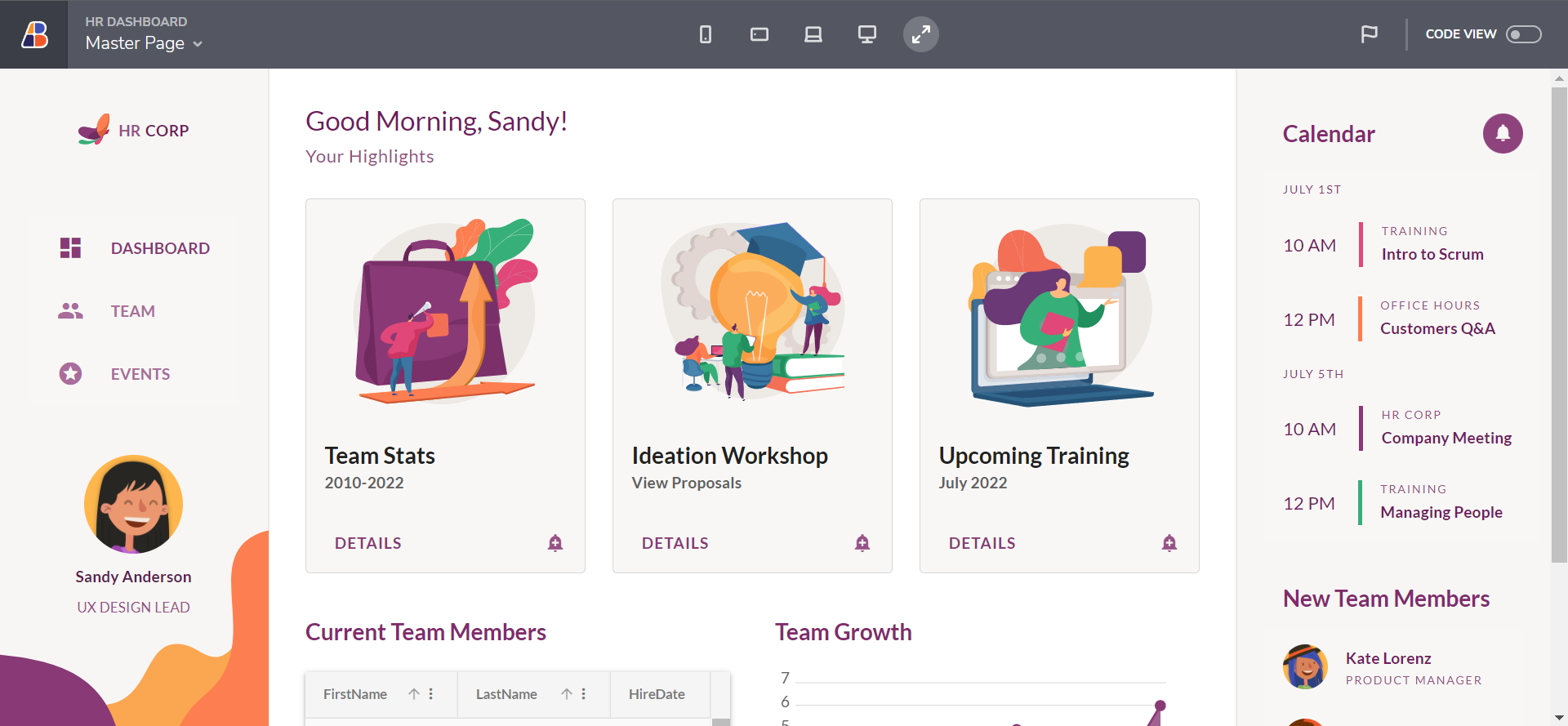
Task: Select the mobile phone preview icon
Action: click(x=706, y=34)
